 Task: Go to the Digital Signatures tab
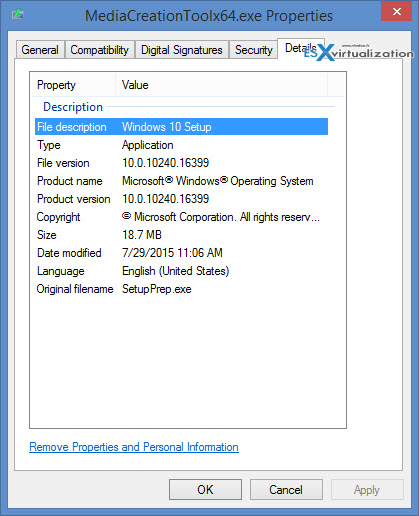click(182, 50)
